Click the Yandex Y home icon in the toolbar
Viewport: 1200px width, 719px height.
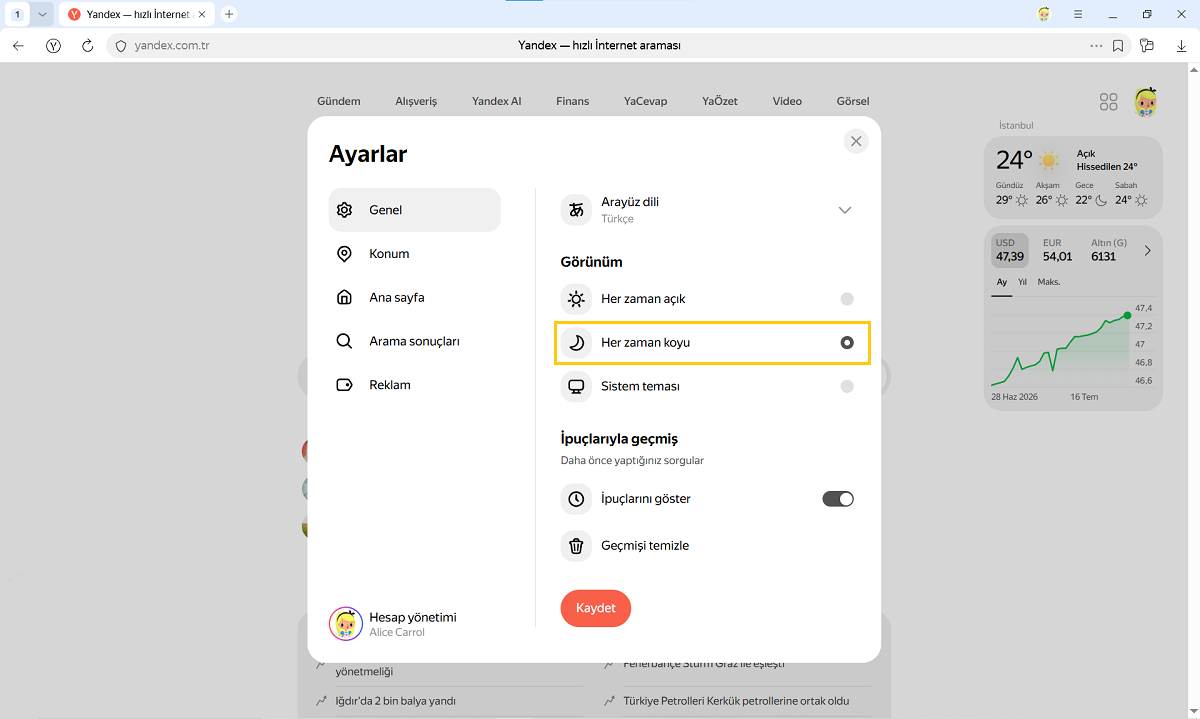53,46
